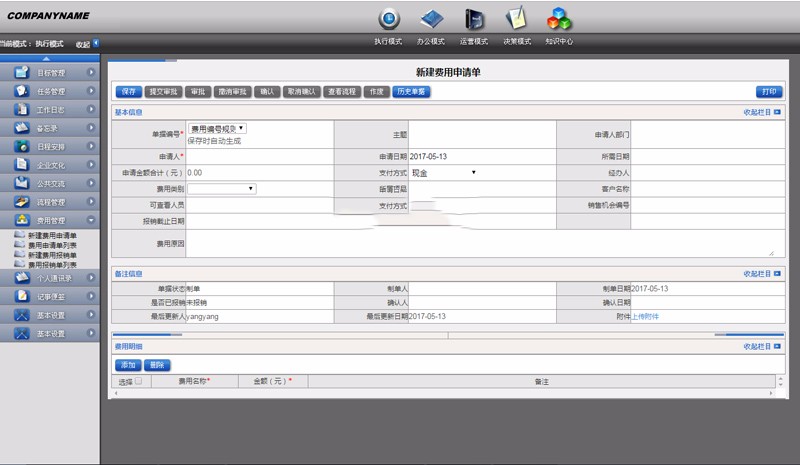The width and height of the screenshot is (800, 465).
Task: Click the 保存 button
Action: (129, 91)
